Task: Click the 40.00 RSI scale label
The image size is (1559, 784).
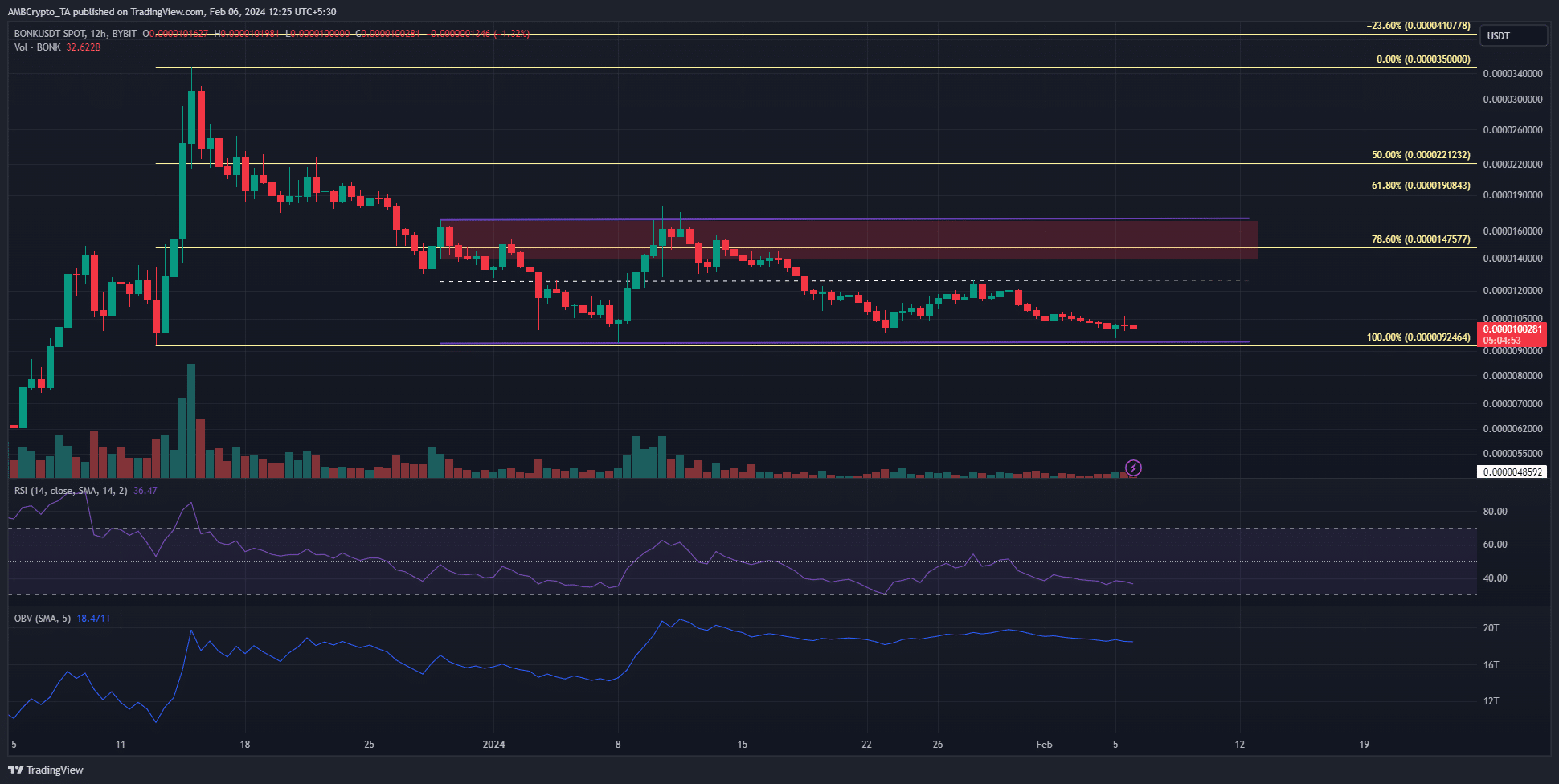Action: point(1495,578)
